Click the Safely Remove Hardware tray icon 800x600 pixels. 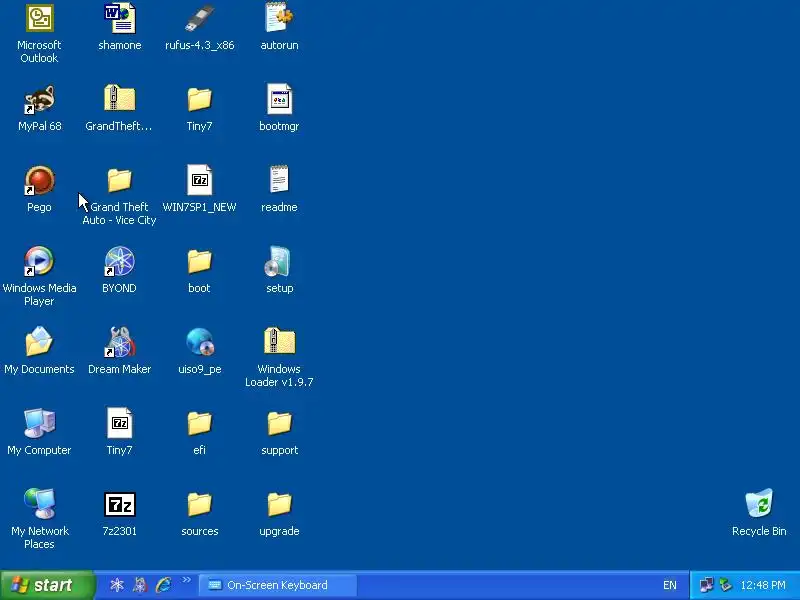coord(726,585)
